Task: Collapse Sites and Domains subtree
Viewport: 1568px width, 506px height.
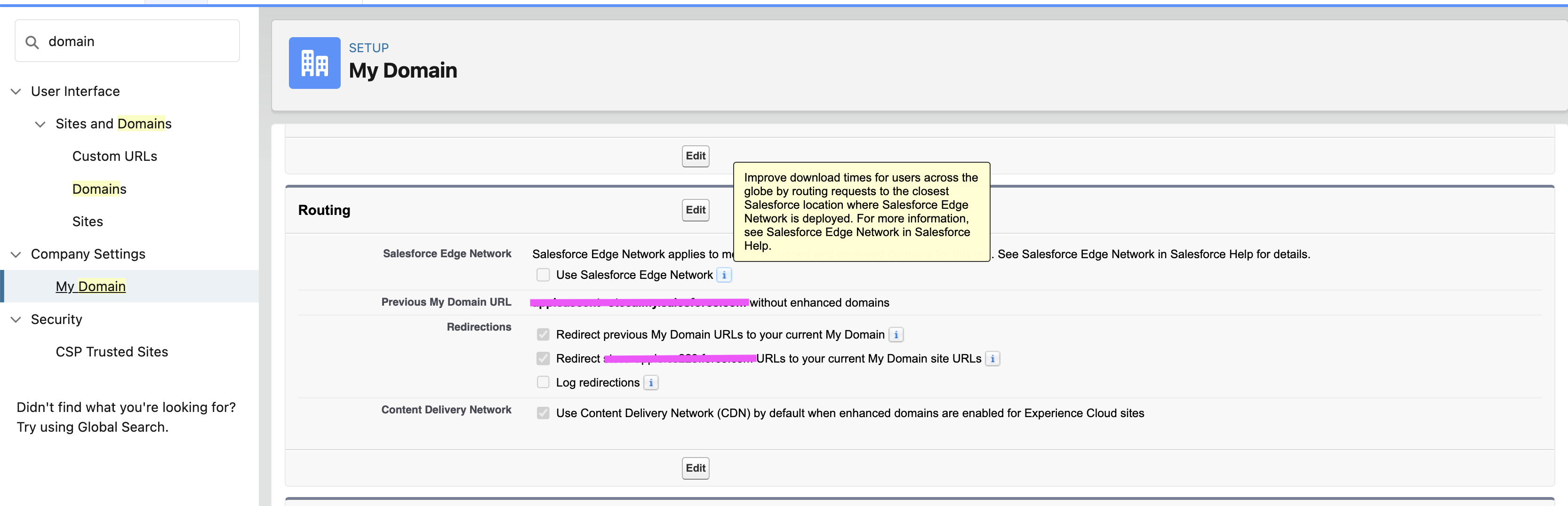Action: (x=40, y=124)
